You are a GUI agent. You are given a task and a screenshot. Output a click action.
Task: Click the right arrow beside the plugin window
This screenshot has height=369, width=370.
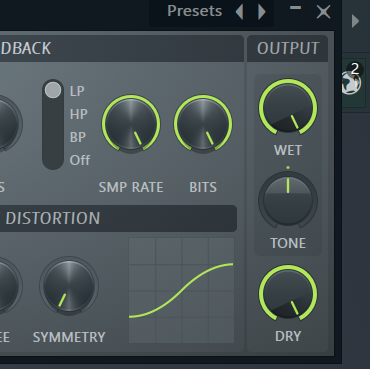[355, 21]
